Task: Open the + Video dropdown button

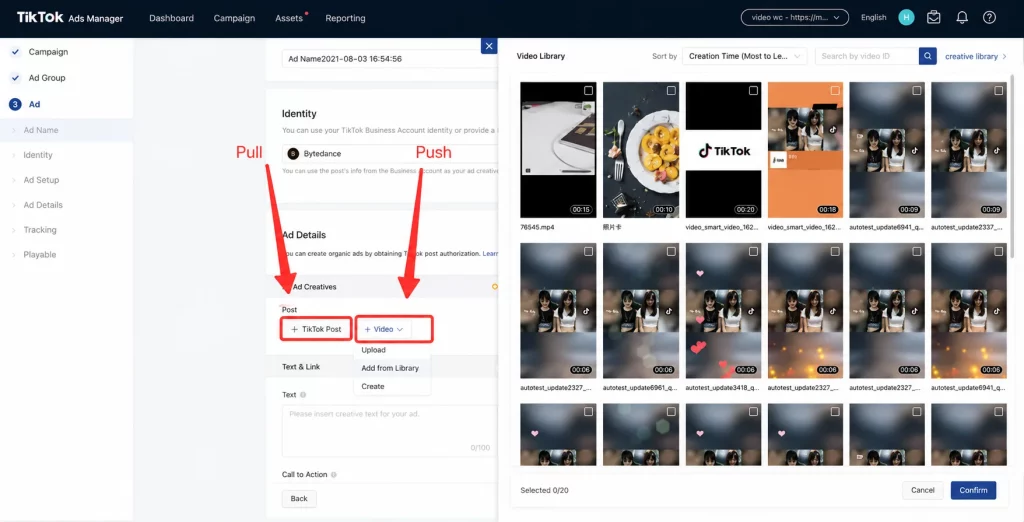Action: pyautogui.click(x=383, y=329)
